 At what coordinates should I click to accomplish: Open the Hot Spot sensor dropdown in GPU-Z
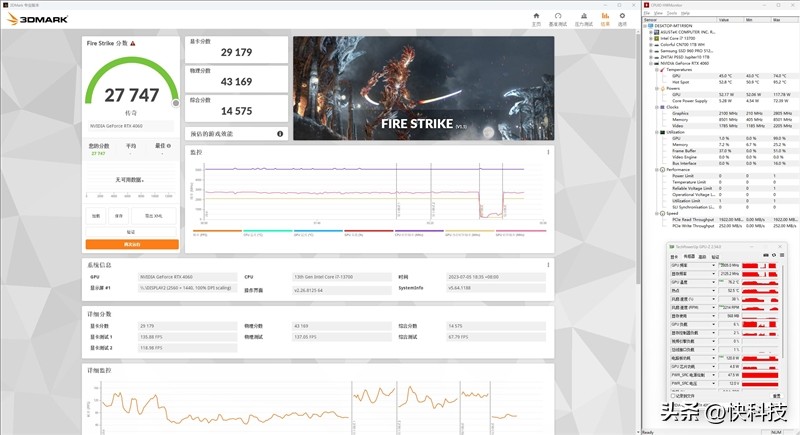click(x=713, y=291)
